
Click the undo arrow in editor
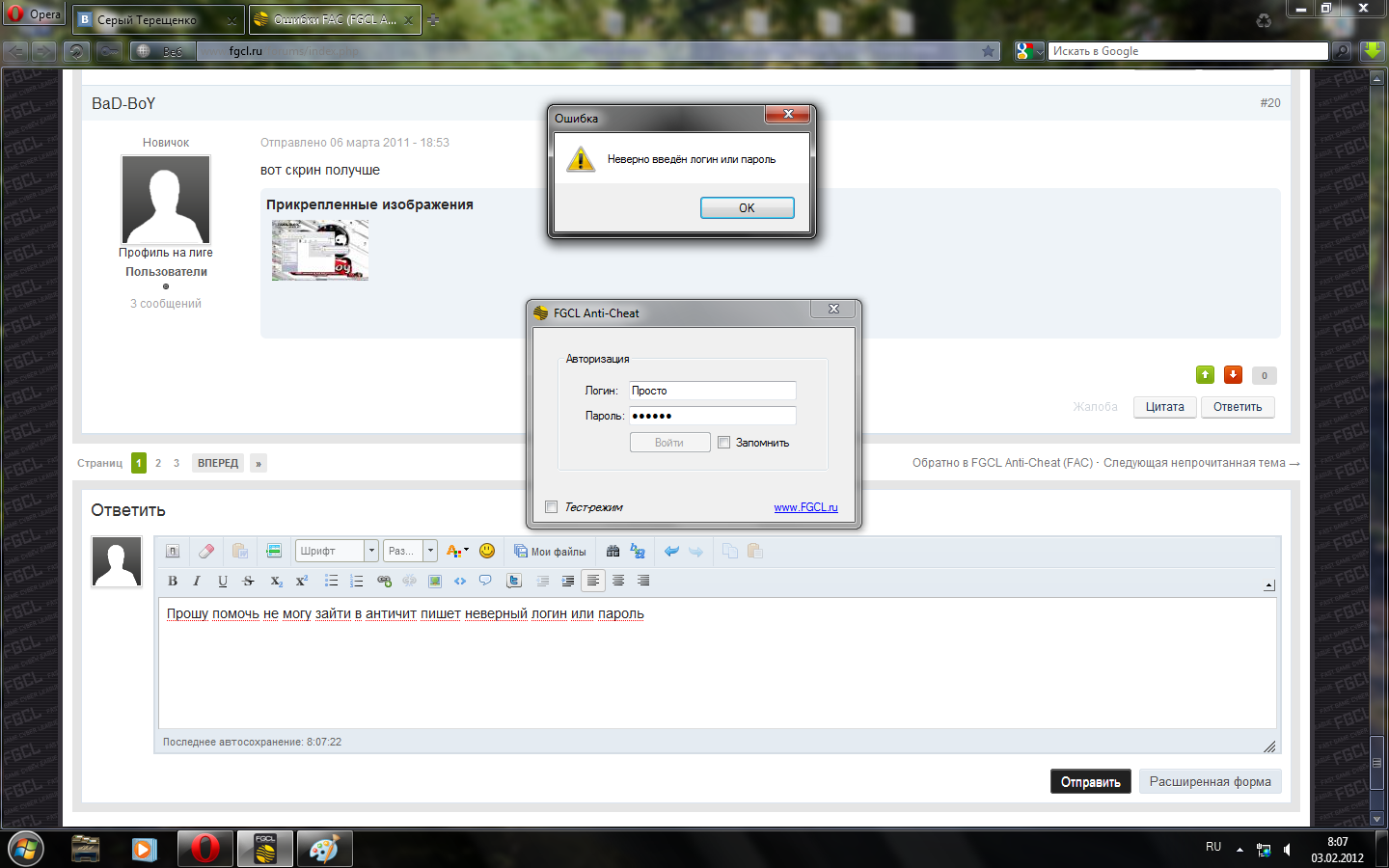click(671, 551)
